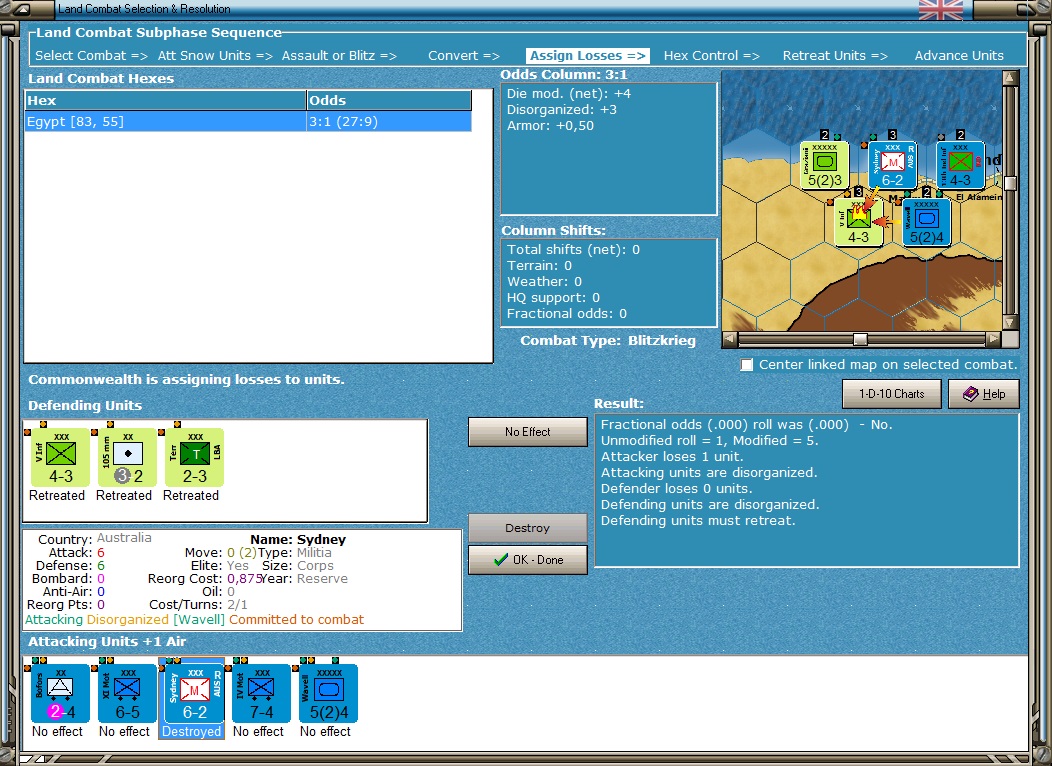Click the Name: Sydney unit detail
1052x766 pixels.
pos(298,539)
